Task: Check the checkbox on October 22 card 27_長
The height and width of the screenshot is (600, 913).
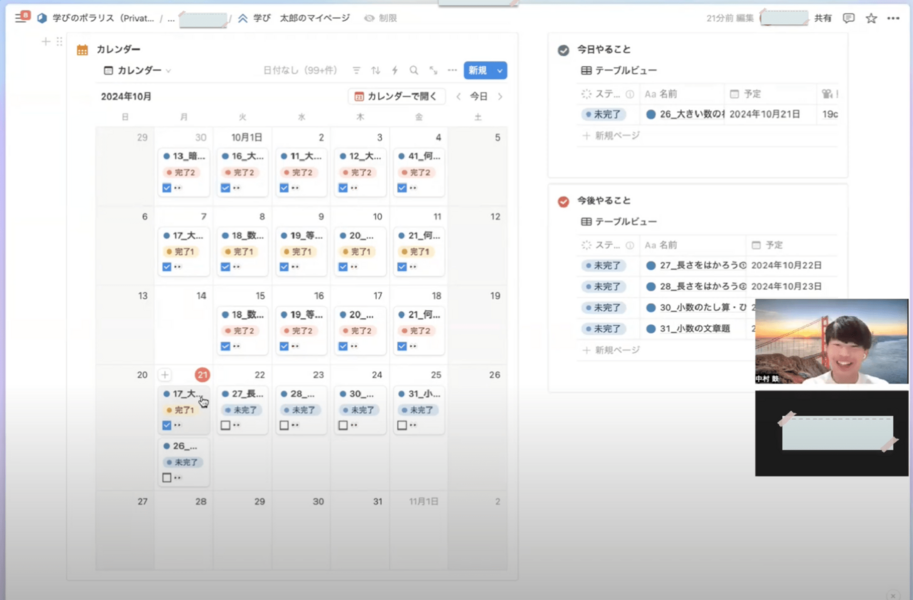Action: 226,425
